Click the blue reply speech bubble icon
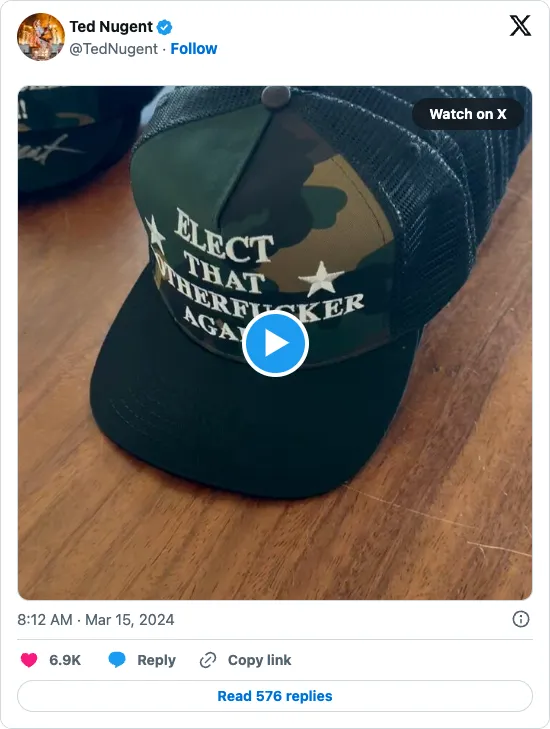This screenshot has width=550, height=729. [117, 660]
